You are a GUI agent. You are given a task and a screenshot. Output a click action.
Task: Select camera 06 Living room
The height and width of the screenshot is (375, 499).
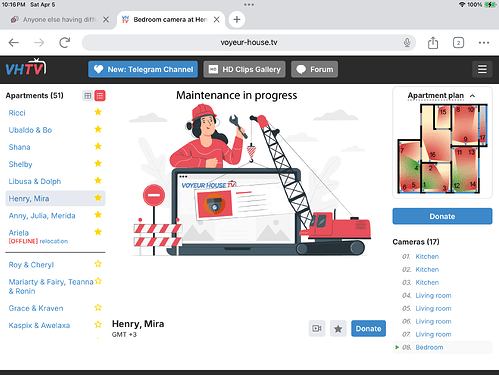[433, 322]
